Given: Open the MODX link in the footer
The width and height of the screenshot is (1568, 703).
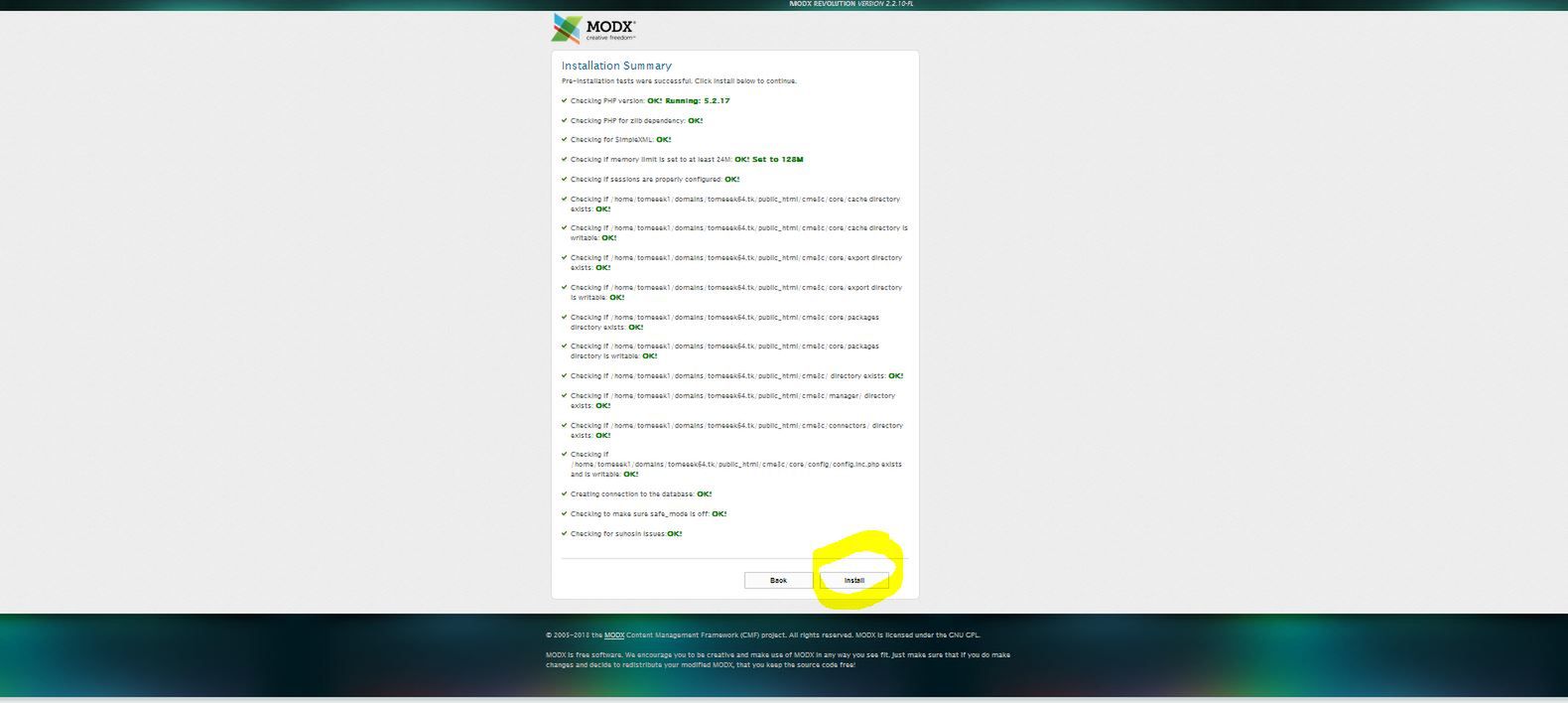Looking at the screenshot, I should tap(614, 634).
